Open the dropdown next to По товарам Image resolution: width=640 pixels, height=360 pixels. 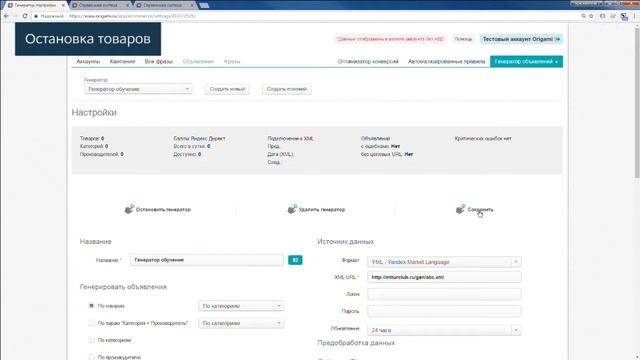(x=241, y=306)
